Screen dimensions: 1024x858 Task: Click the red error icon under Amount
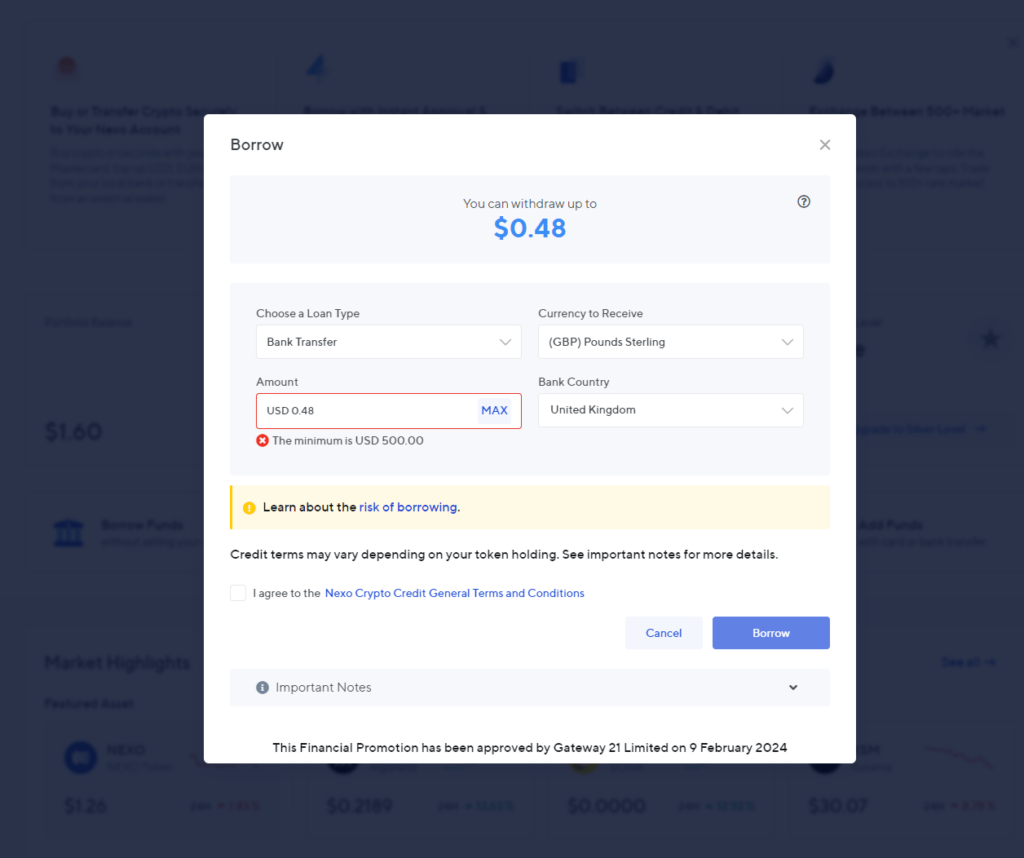pos(261,440)
